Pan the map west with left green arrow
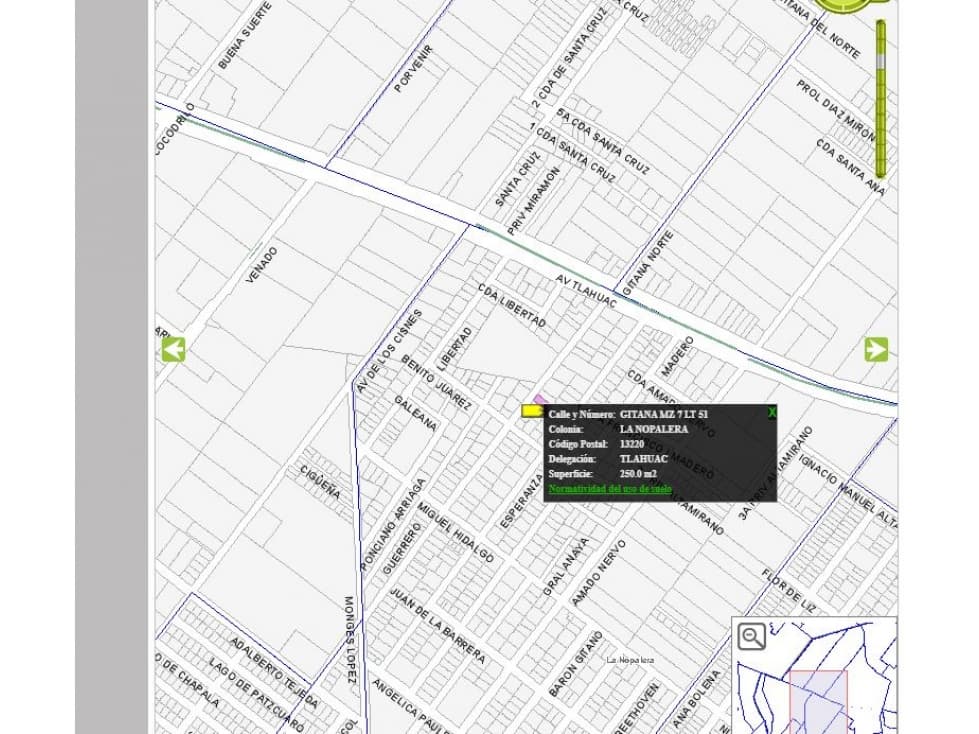 (174, 350)
